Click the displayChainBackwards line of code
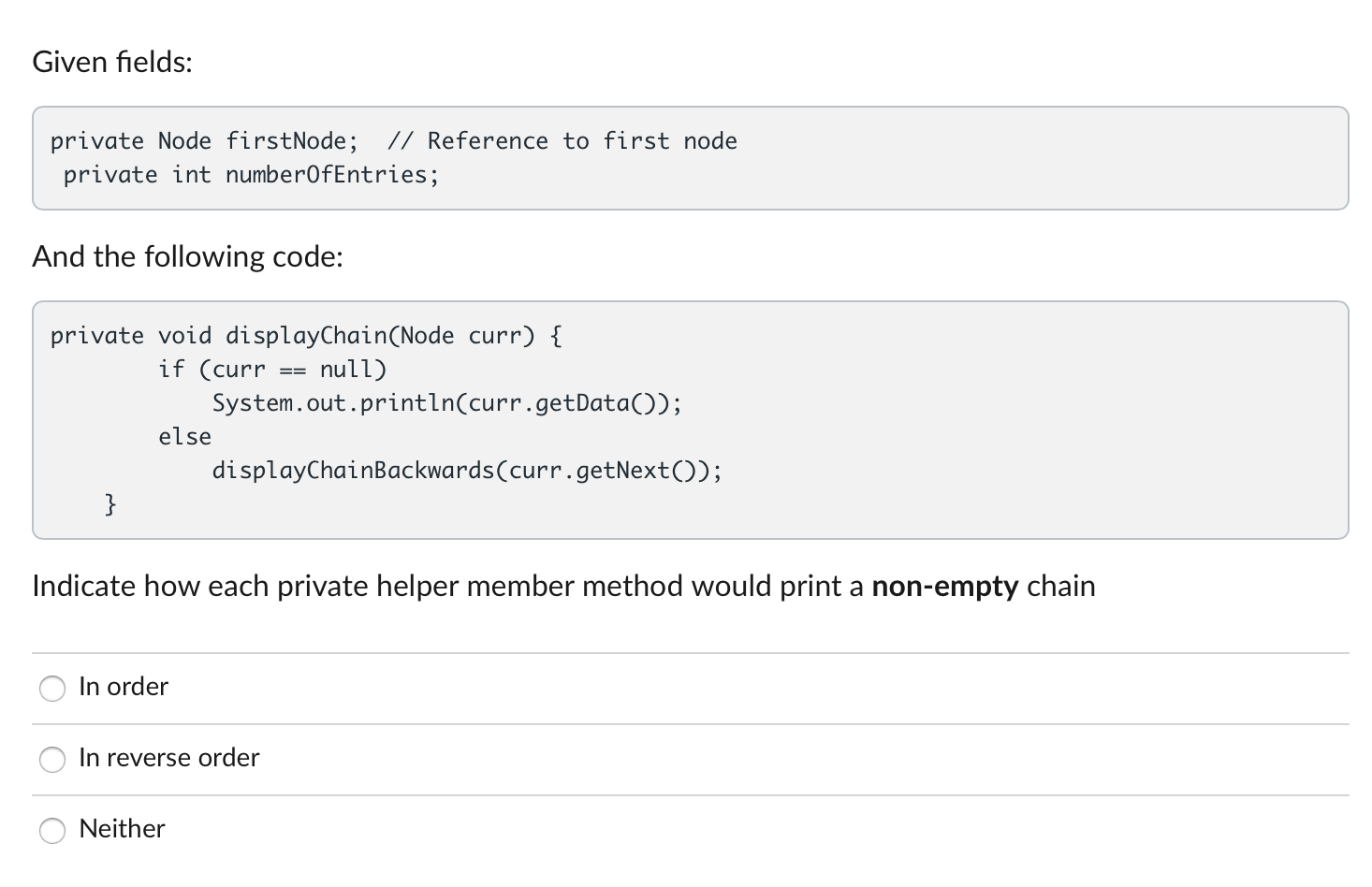1372x887 pixels. (466, 470)
